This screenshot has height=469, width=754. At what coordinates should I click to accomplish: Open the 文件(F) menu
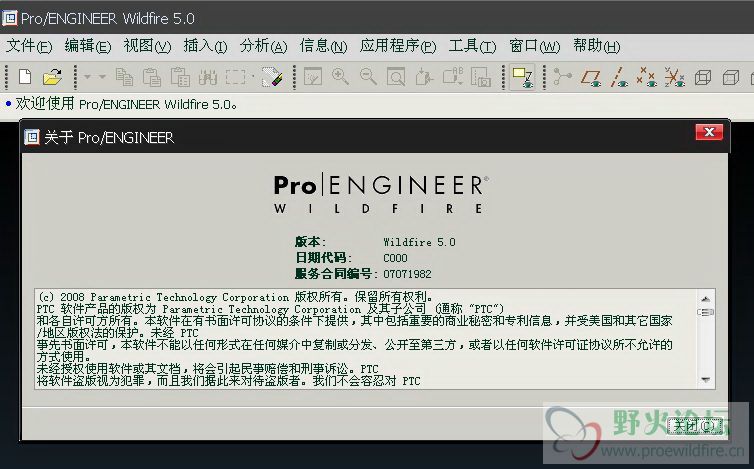(x=29, y=46)
